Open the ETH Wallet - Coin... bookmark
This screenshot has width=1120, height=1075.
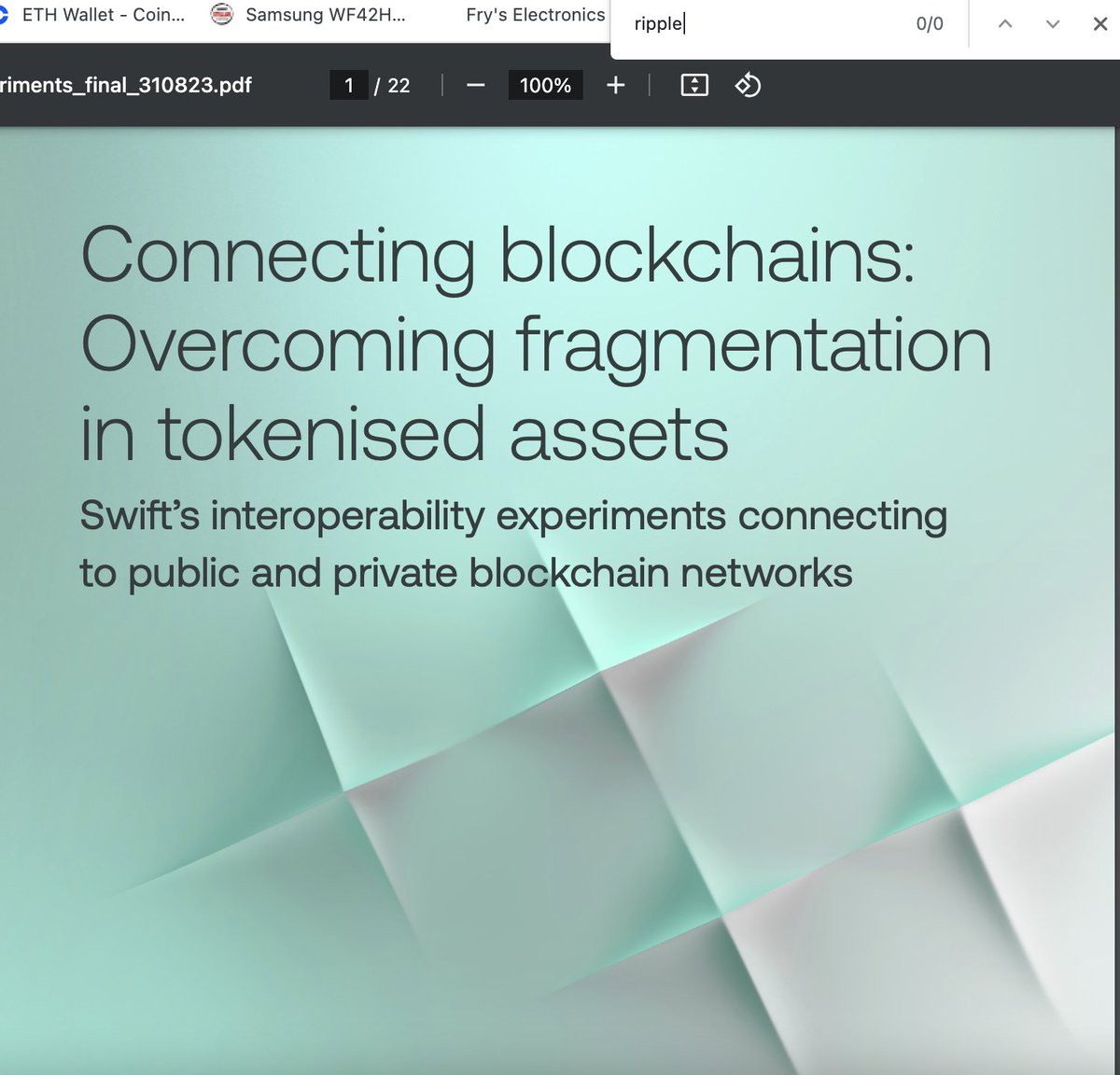[x=103, y=15]
